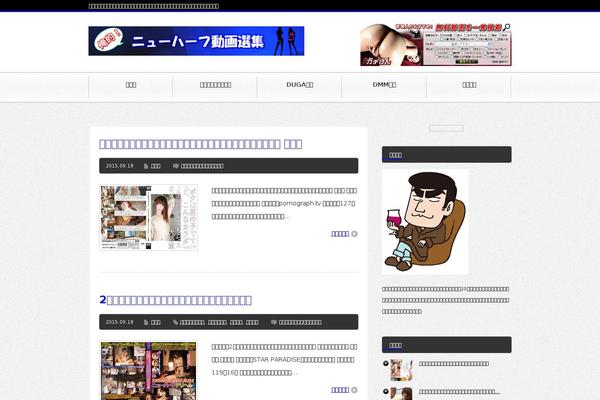Open the last navigation menu item
Image resolution: width=600 pixels, height=400 pixels.
tap(469, 85)
